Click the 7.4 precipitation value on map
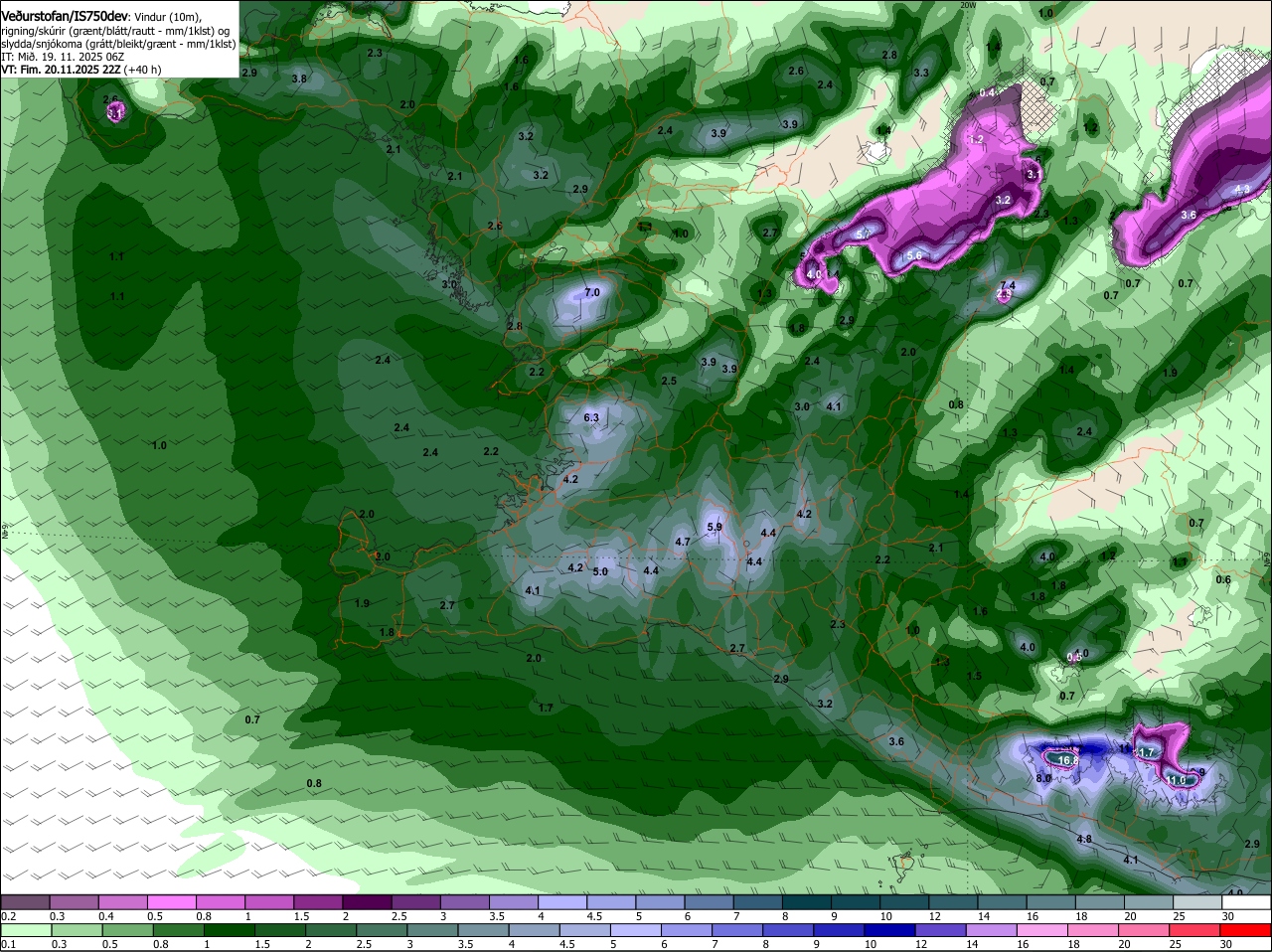Image resolution: width=1272 pixels, height=952 pixels. [x=1007, y=286]
